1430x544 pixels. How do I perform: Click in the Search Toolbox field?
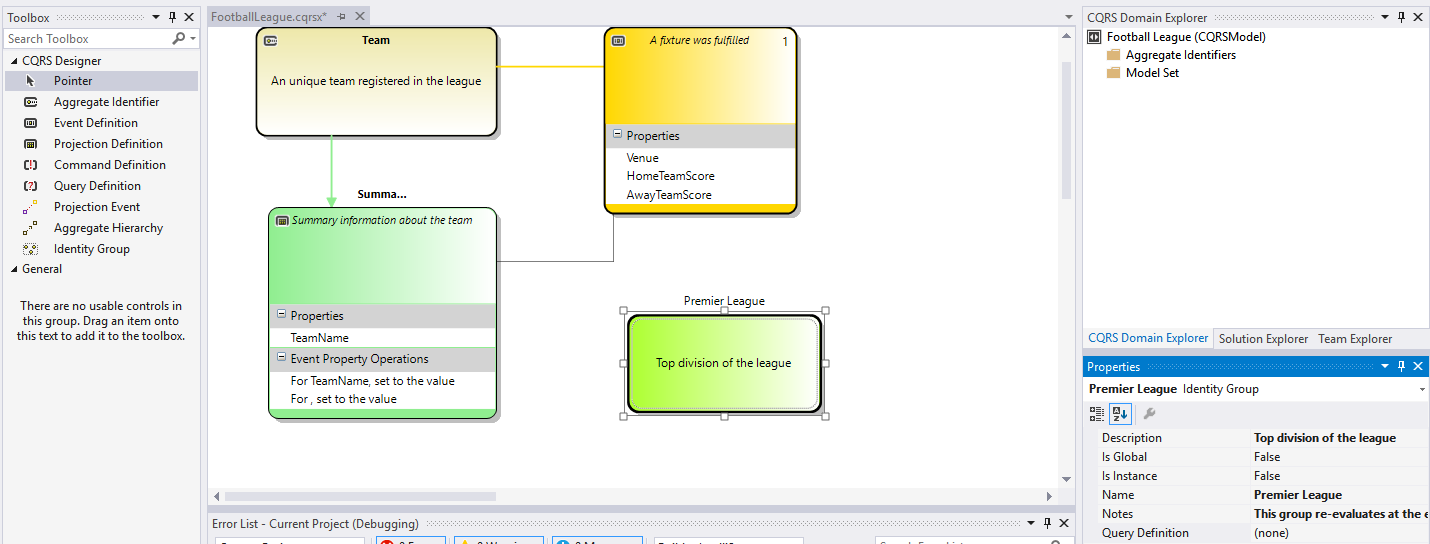tap(88, 38)
